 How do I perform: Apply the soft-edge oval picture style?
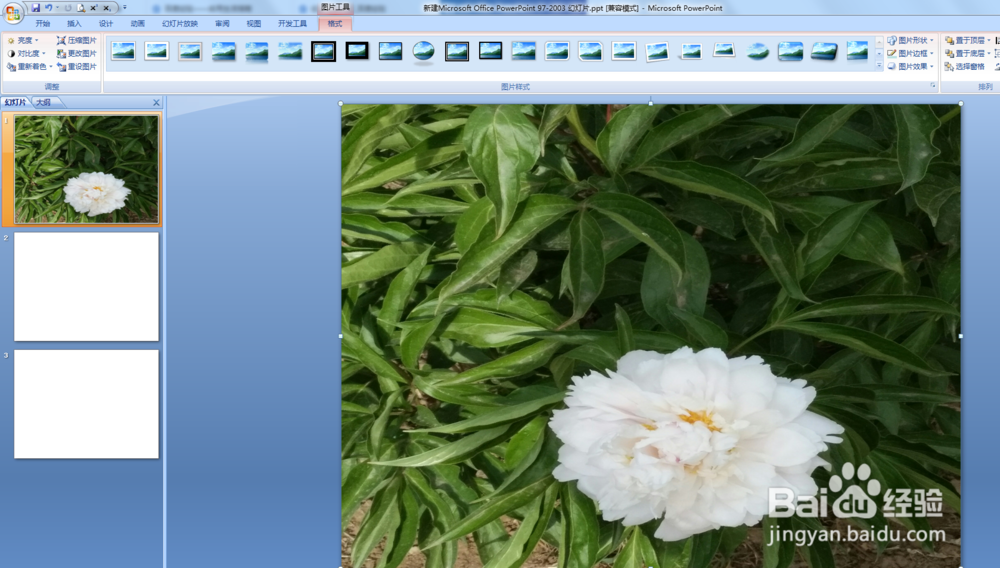coord(757,51)
